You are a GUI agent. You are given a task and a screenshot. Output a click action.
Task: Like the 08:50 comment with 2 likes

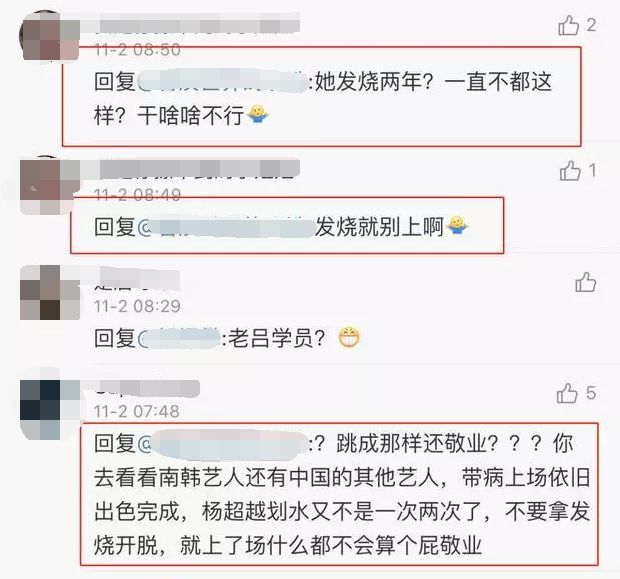click(569, 26)
